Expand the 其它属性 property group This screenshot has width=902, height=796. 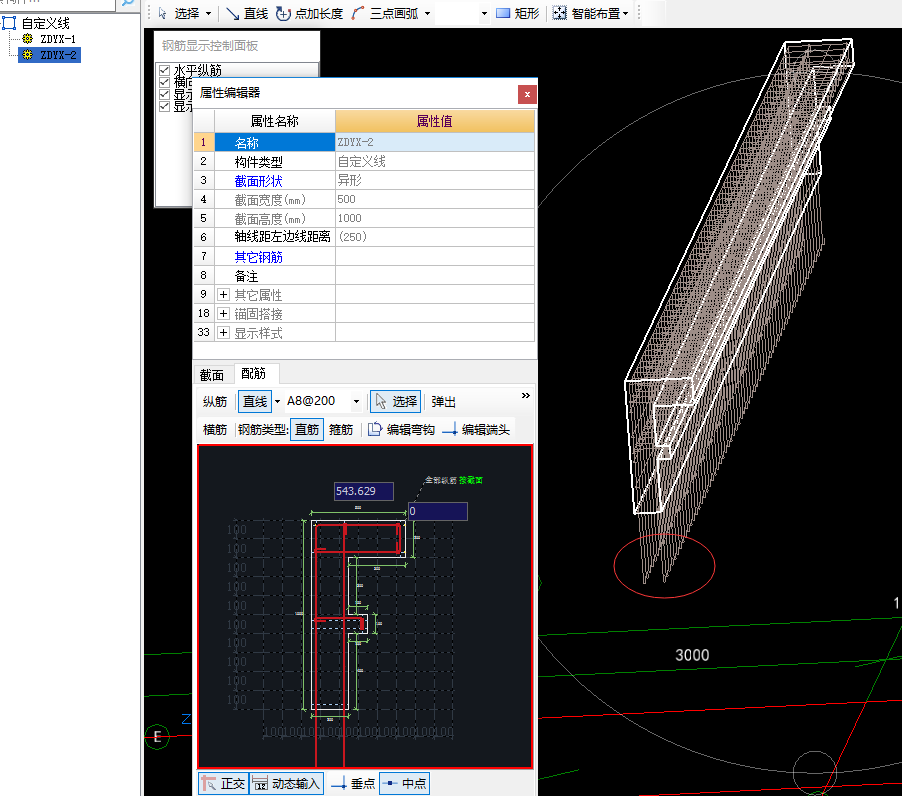pos(224,295)
